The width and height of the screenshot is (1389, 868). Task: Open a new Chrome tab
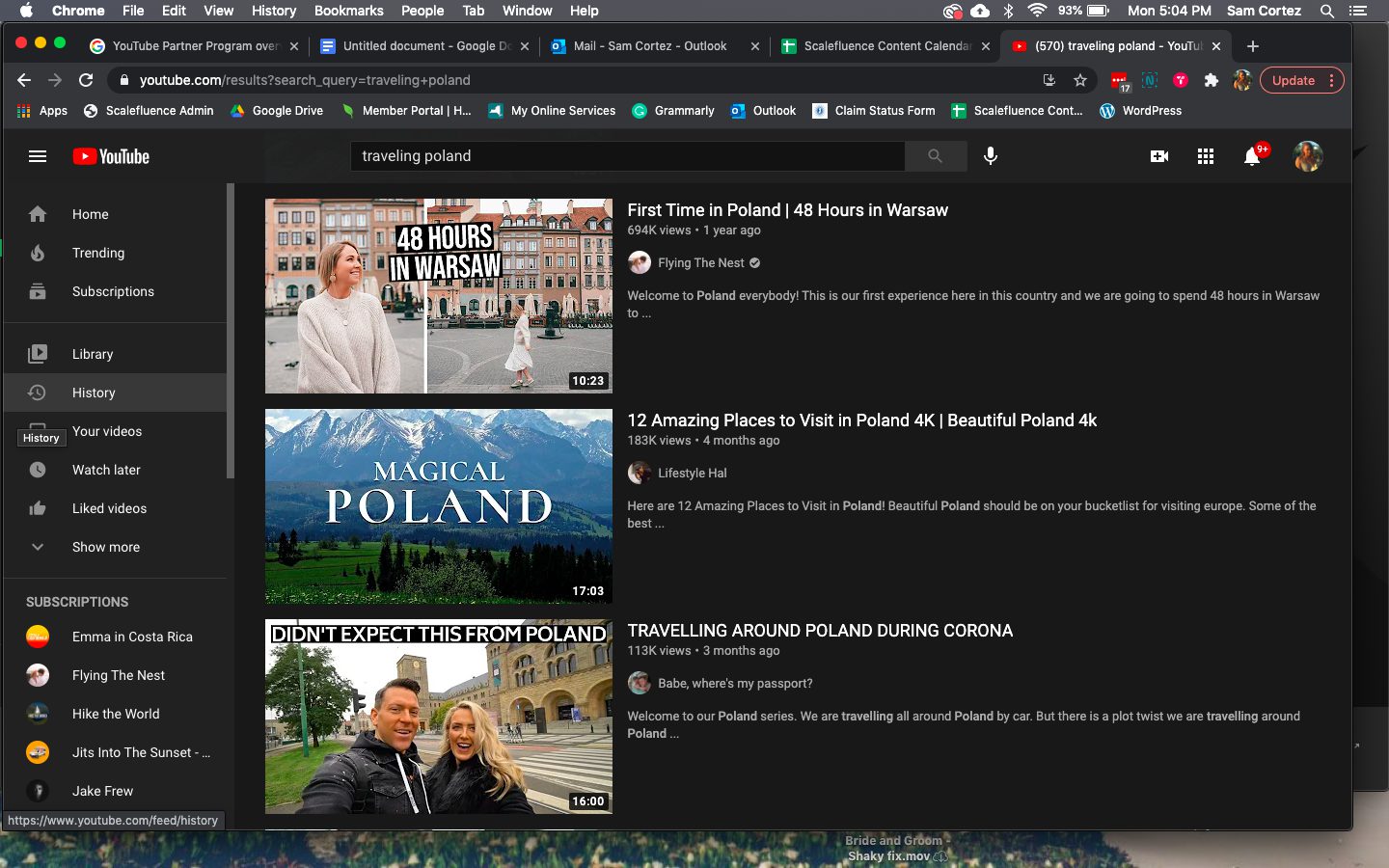point(1252,46)
